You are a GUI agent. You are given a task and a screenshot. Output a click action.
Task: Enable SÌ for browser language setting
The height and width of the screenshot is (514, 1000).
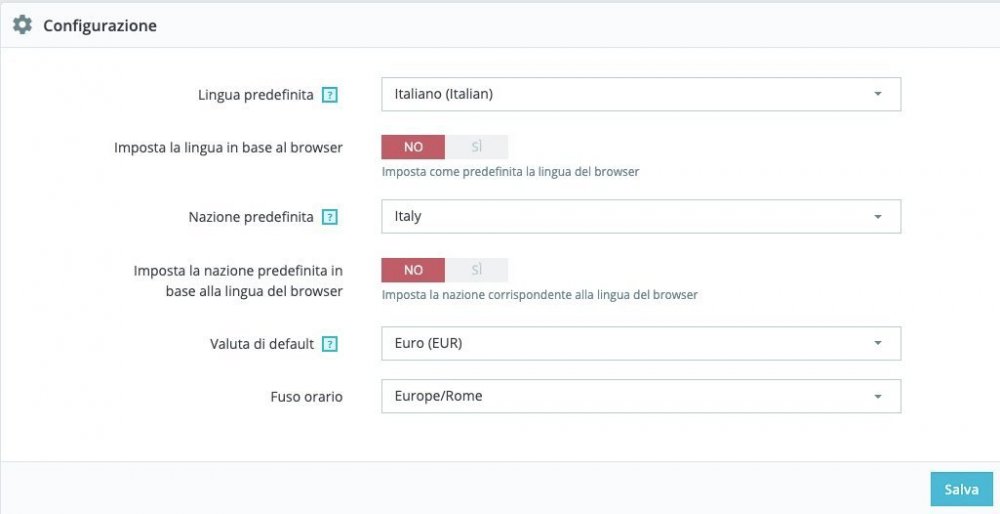tap(477, 147)
